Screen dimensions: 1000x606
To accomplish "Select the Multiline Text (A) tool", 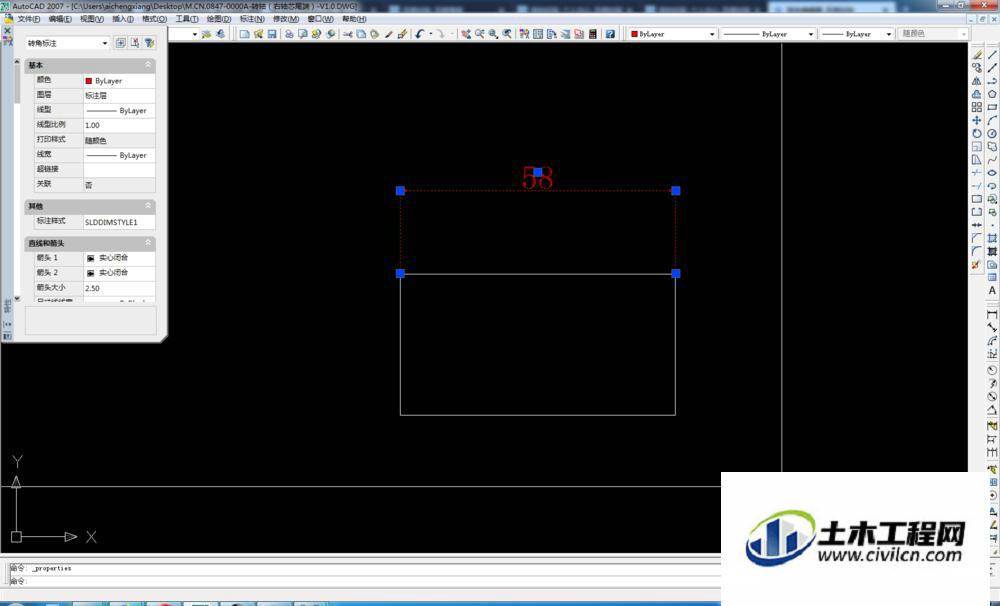I will coord(992,290).
